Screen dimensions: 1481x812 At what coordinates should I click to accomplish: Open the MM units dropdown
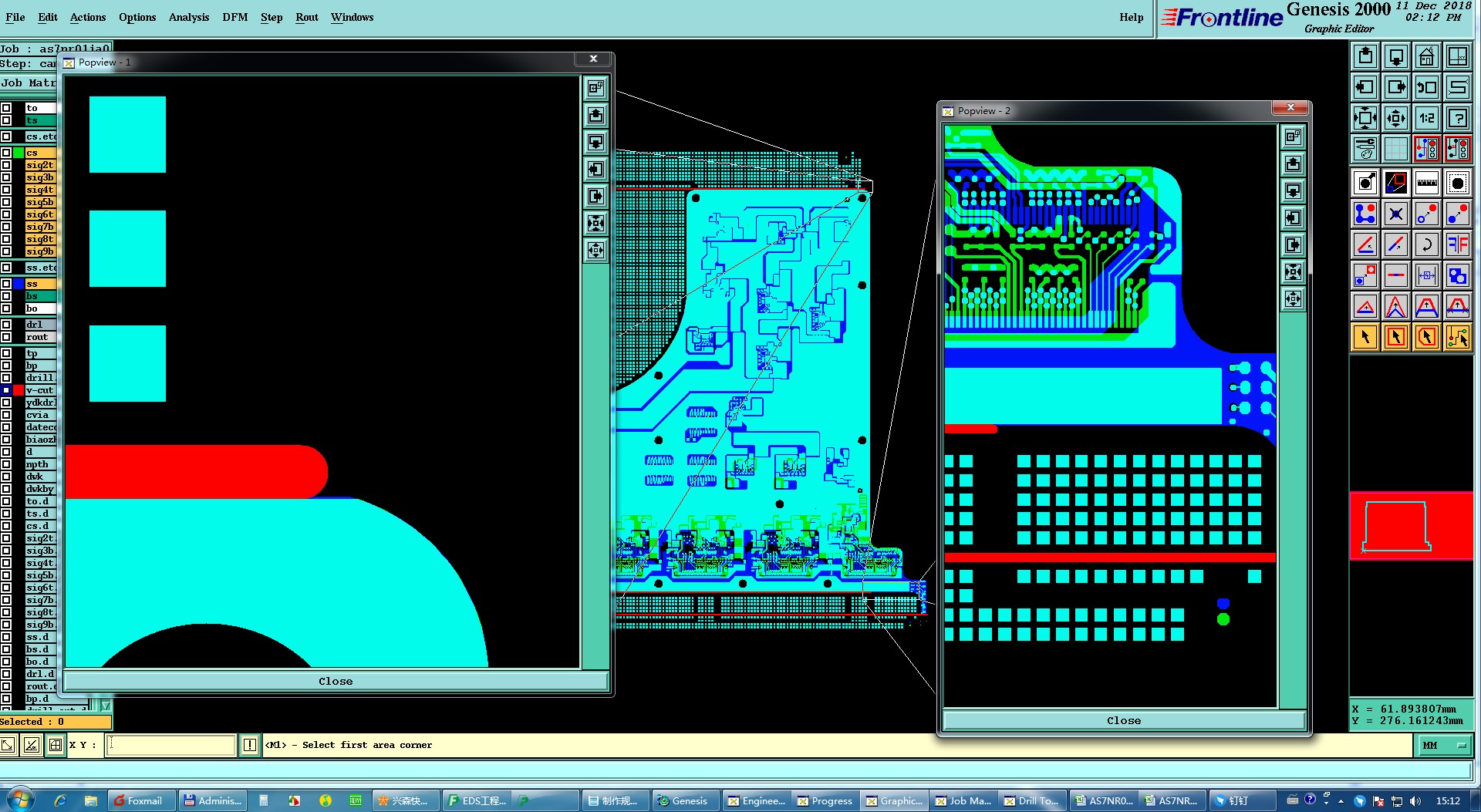pyautogui.click(x=1443, y=745)
